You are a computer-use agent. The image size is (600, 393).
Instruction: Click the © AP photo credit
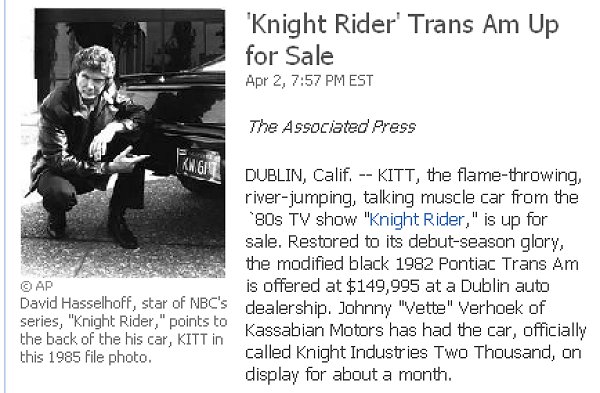pyautogui.click(x=37, y=286)
